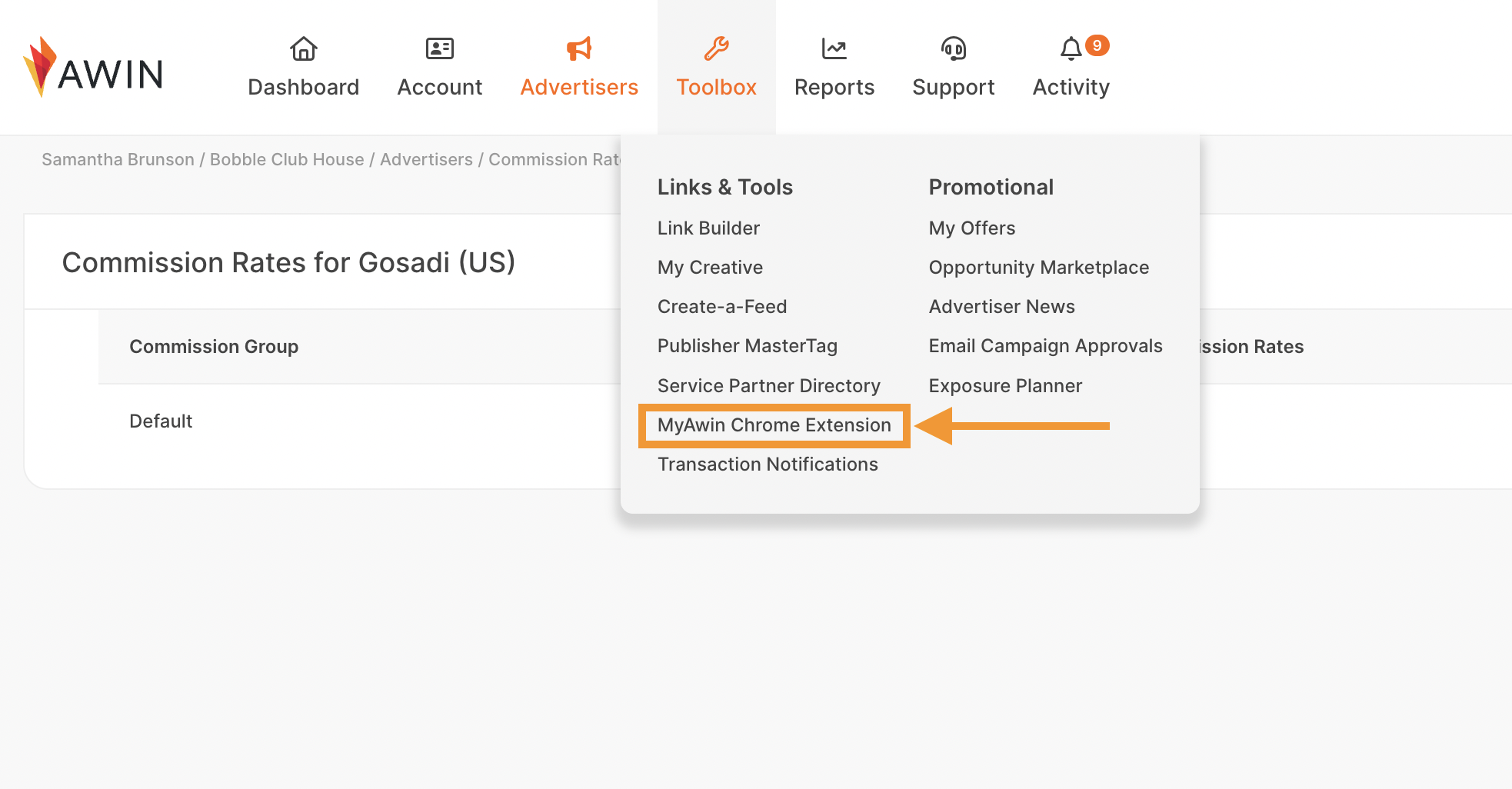Click Commission Rates breadcrumb text
1512x789 pixels.
555,159
